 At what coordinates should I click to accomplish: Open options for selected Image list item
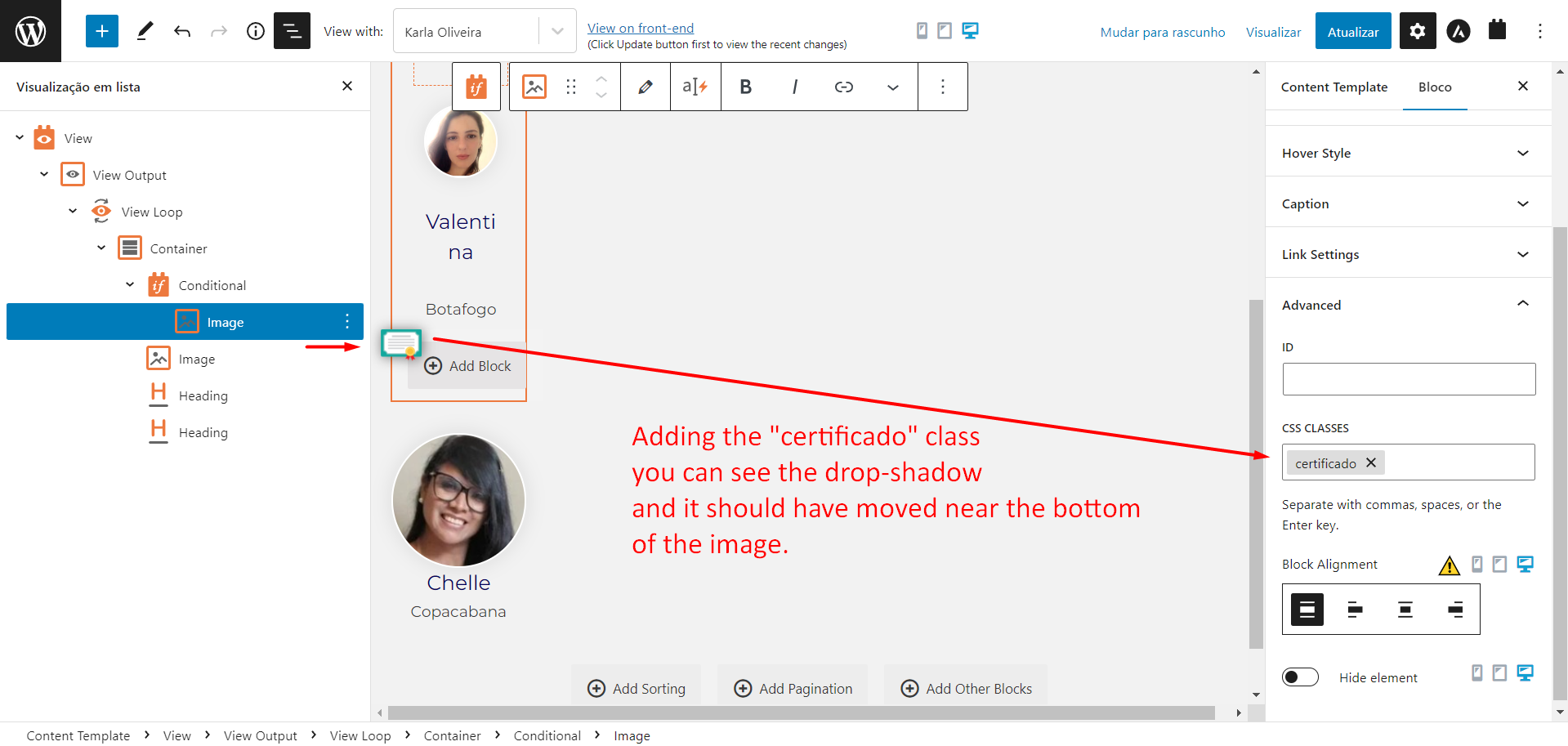pyautogui.click(x=347, y=321)
